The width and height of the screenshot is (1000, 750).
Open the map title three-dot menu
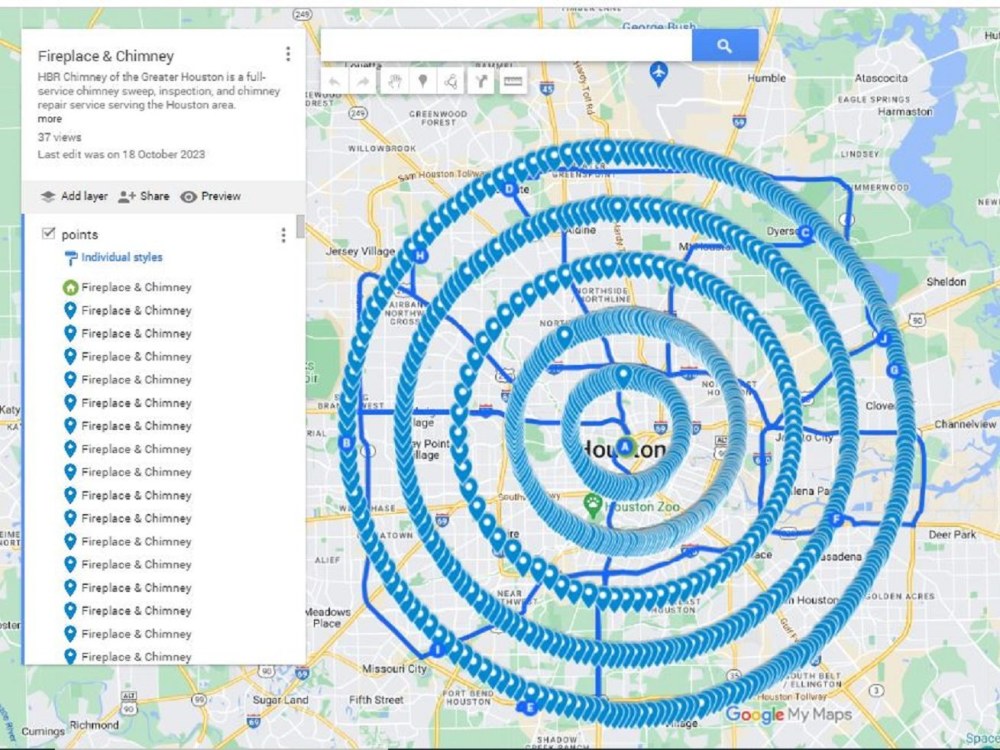pyautogui.click(x=288, y=54)
